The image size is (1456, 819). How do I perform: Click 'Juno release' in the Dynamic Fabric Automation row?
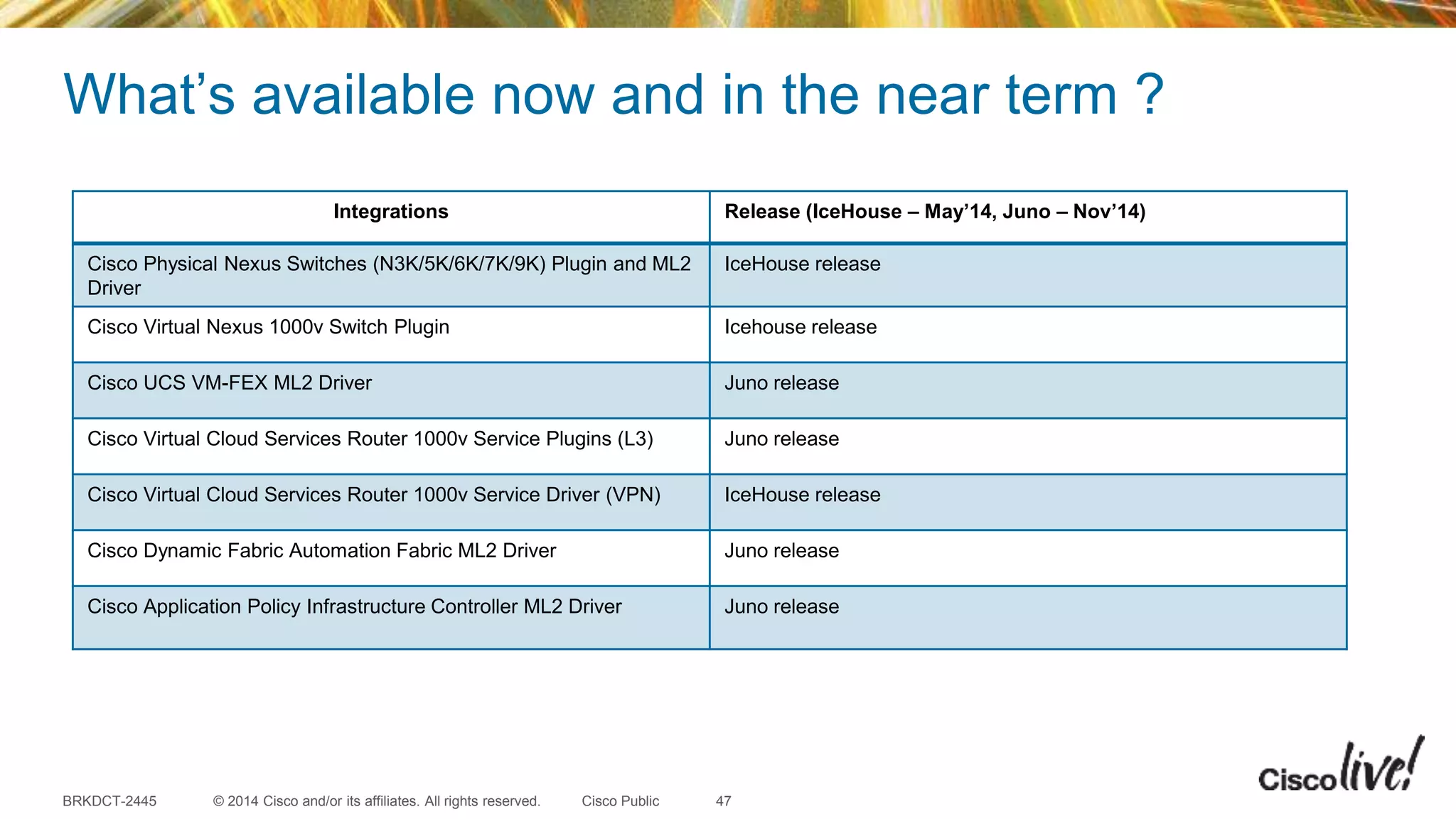point(781,551)
